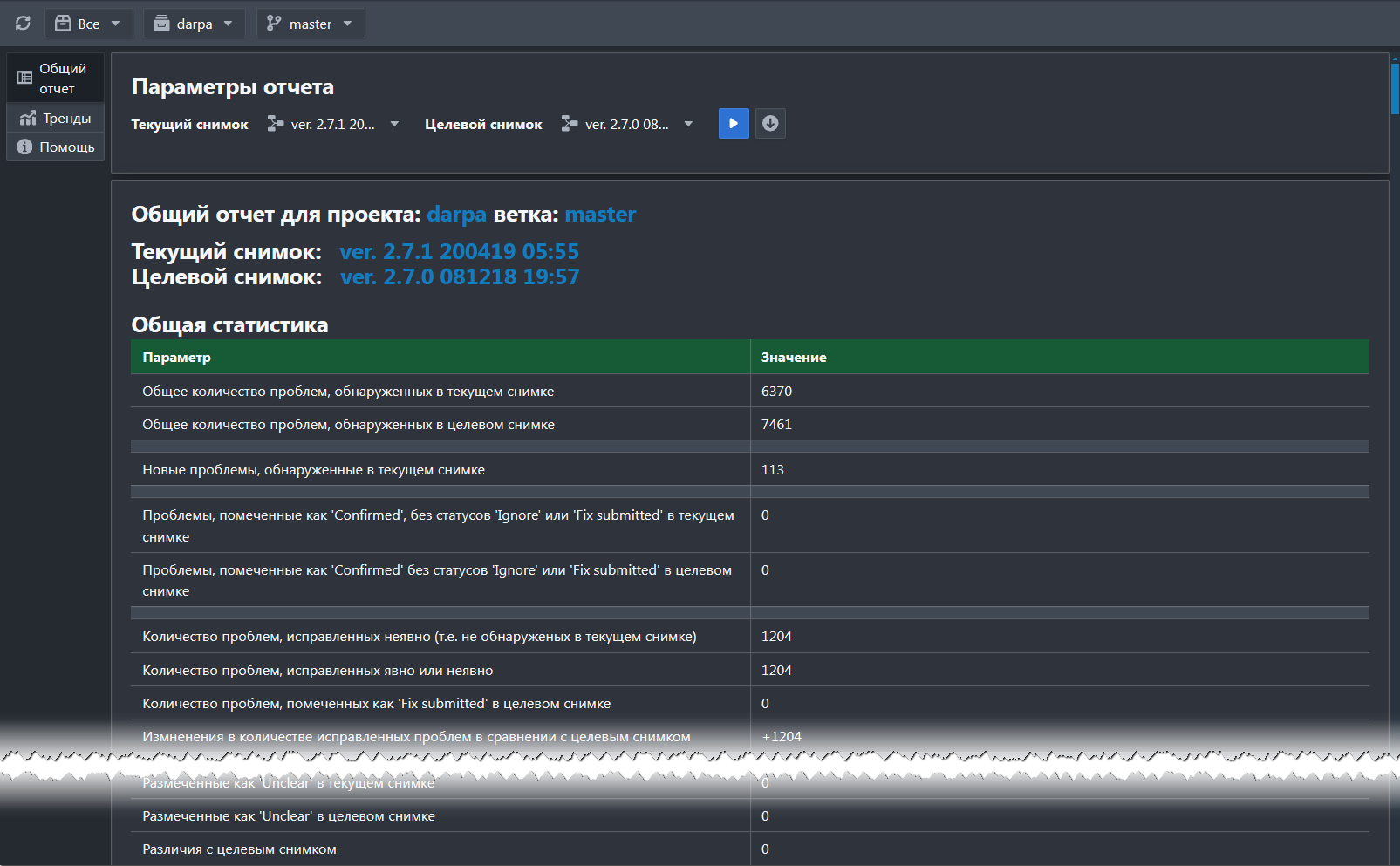
Task: Click the refresh icon in top bar
Action: point(24,24)
